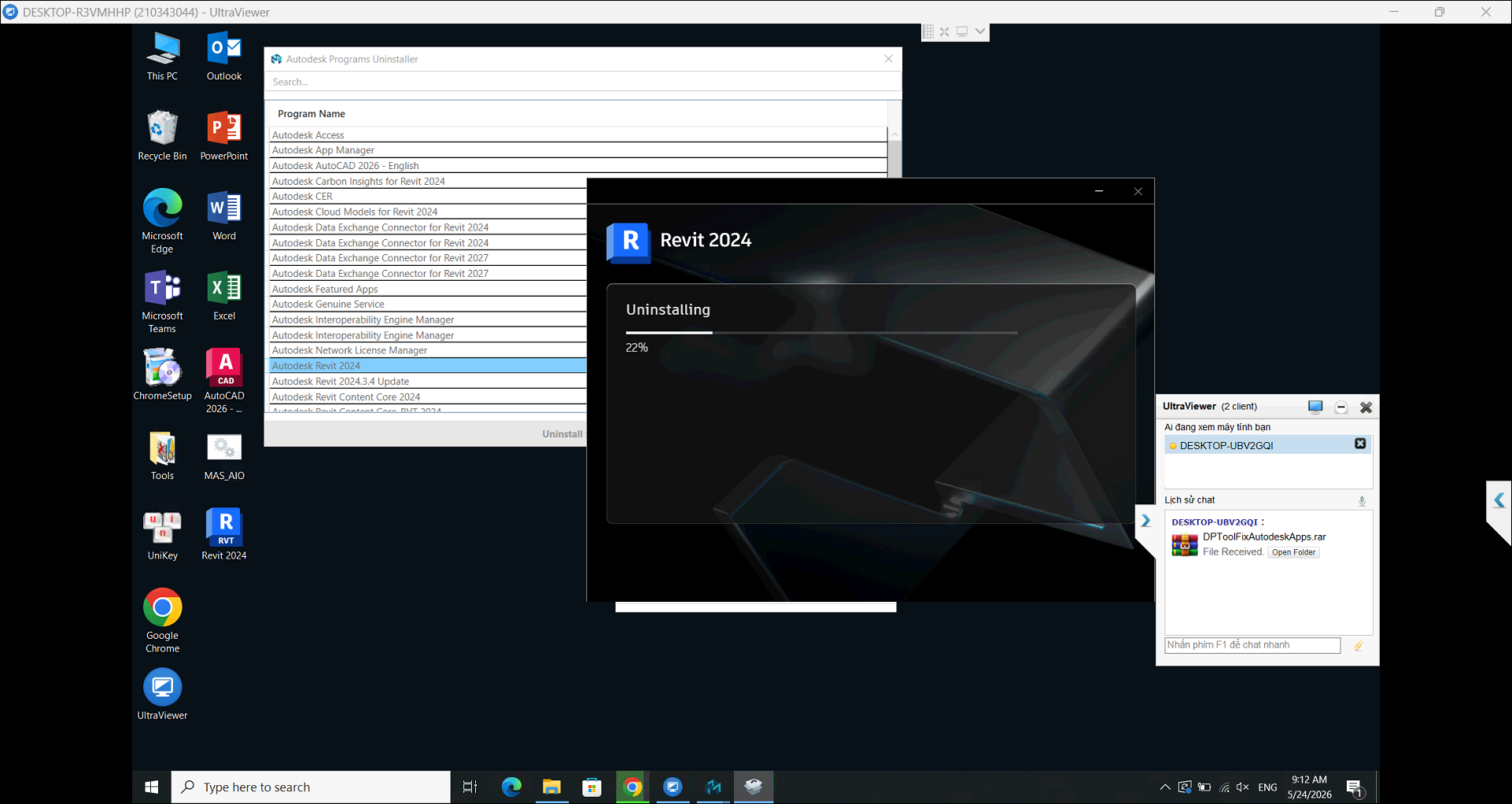Click the taskbar search box
1512x804 pixels.
[x=311, y=787]
